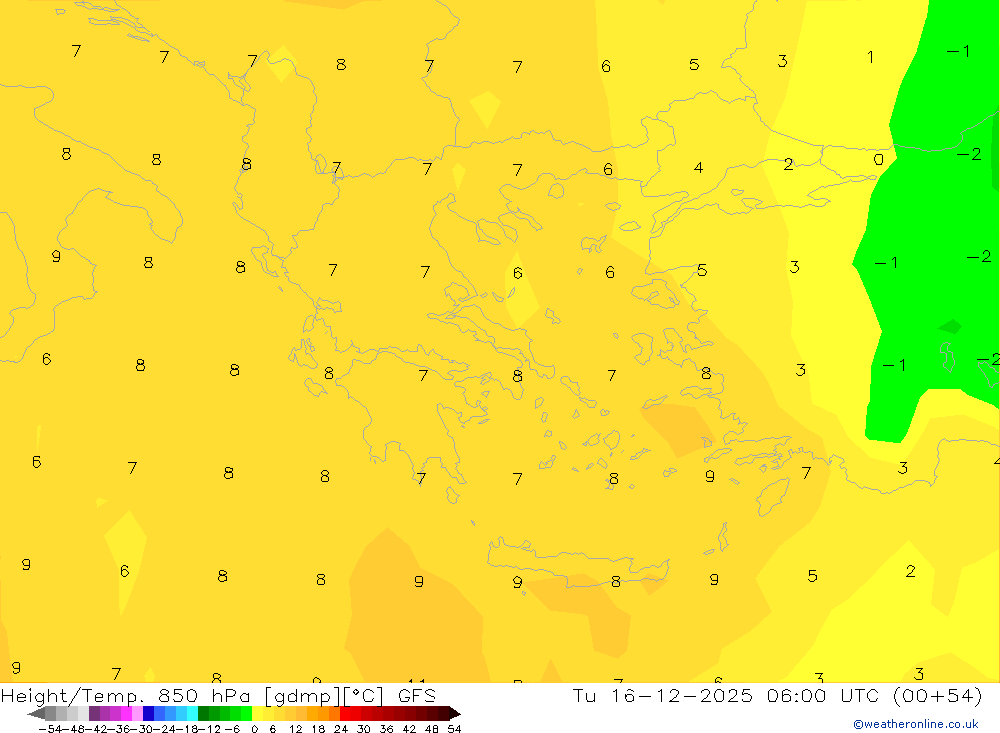Select the bright red legend swatch above 24
The width and height of the screenshot is (1000, 733).
click(x=345, y=714)
